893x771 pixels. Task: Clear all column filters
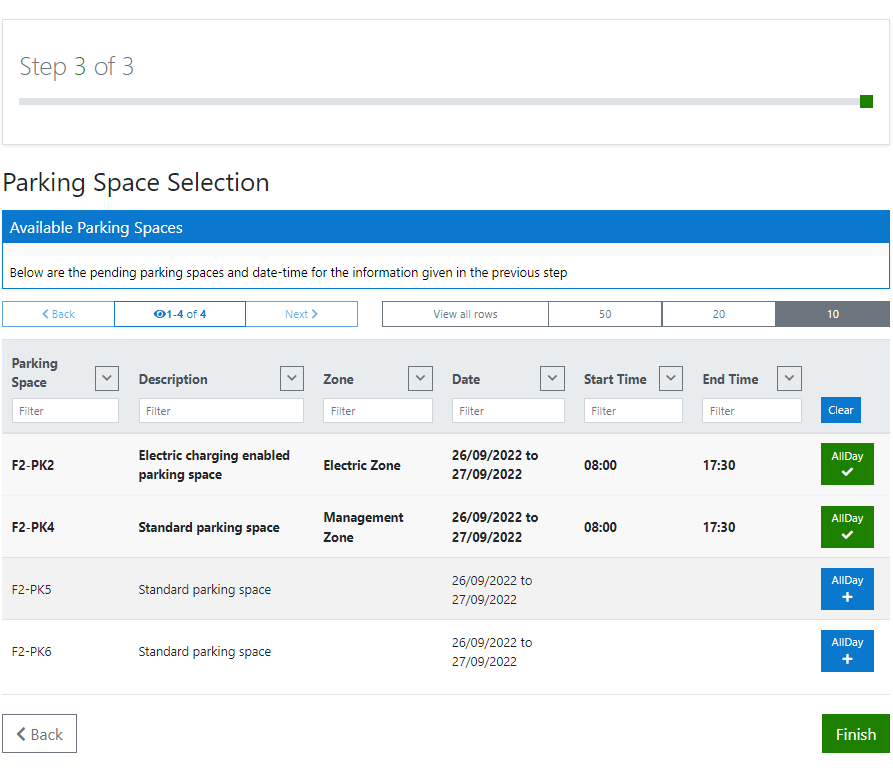(x=840, y=410)
